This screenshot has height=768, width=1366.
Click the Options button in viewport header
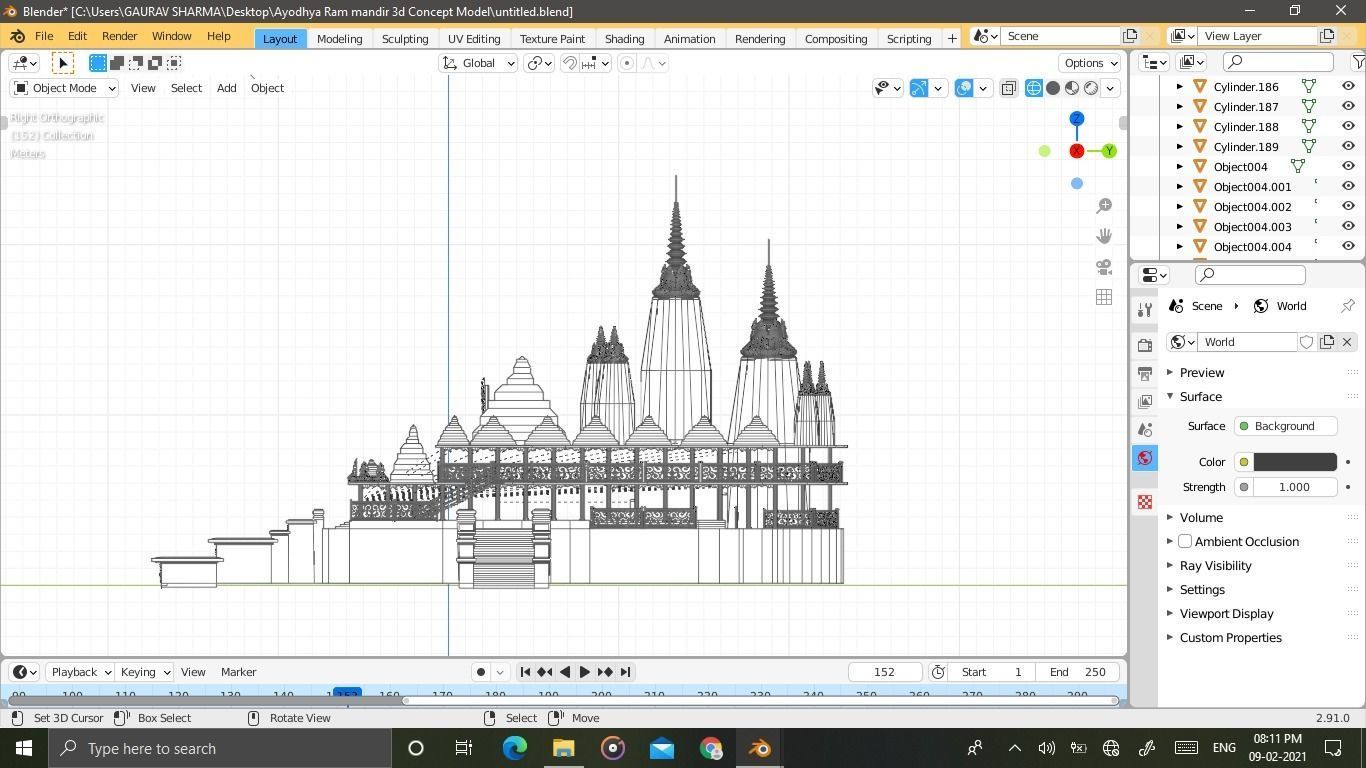(x=1088, y=62)
